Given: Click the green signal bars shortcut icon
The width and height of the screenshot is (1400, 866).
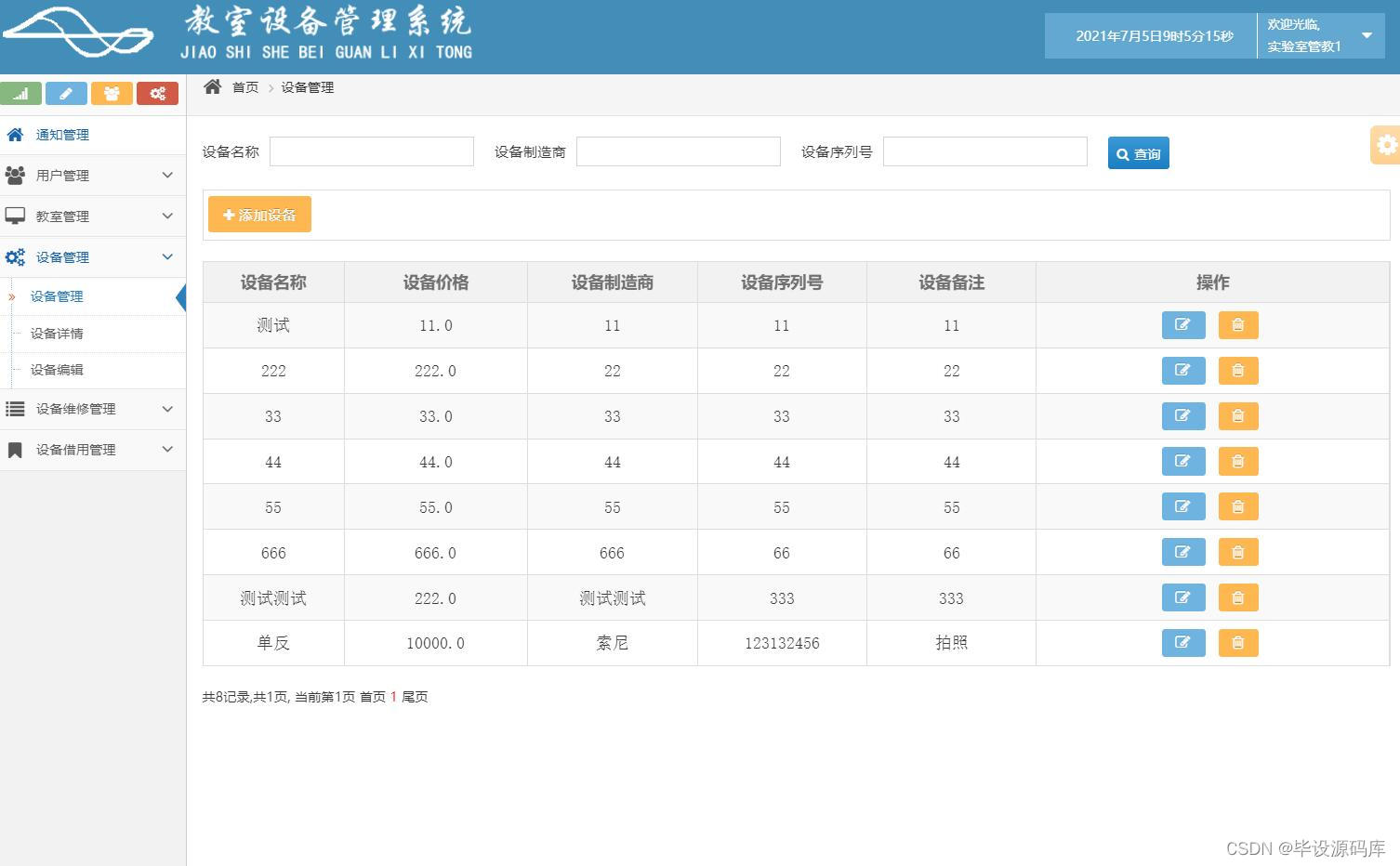Looking at the screenshot, I should pyautogui.click(x=20, y=93).
